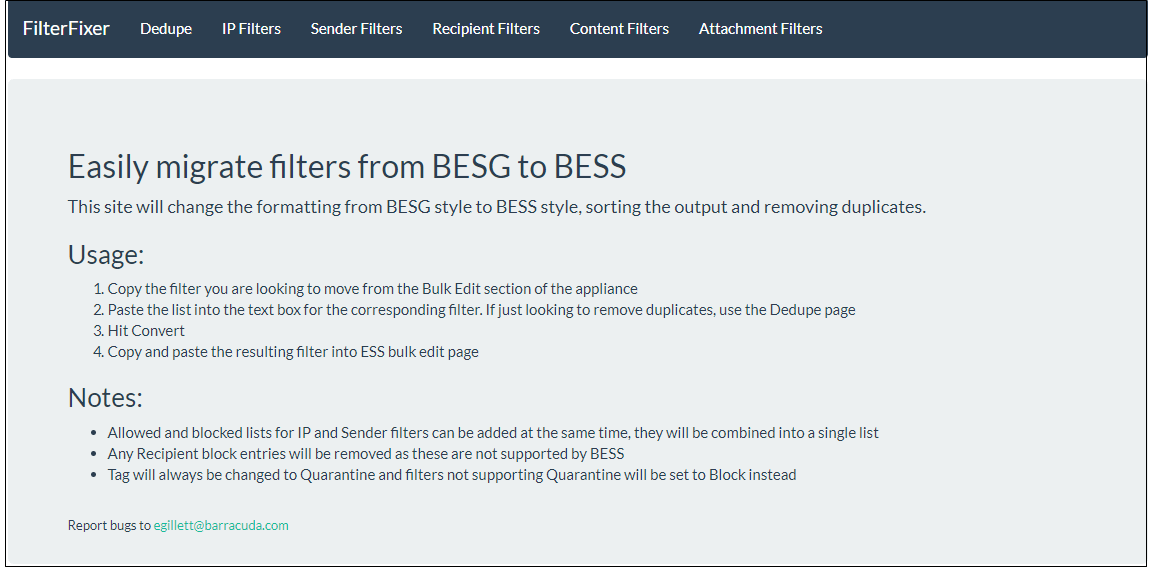Open the Sender Filters page

(x=356, y=29)
